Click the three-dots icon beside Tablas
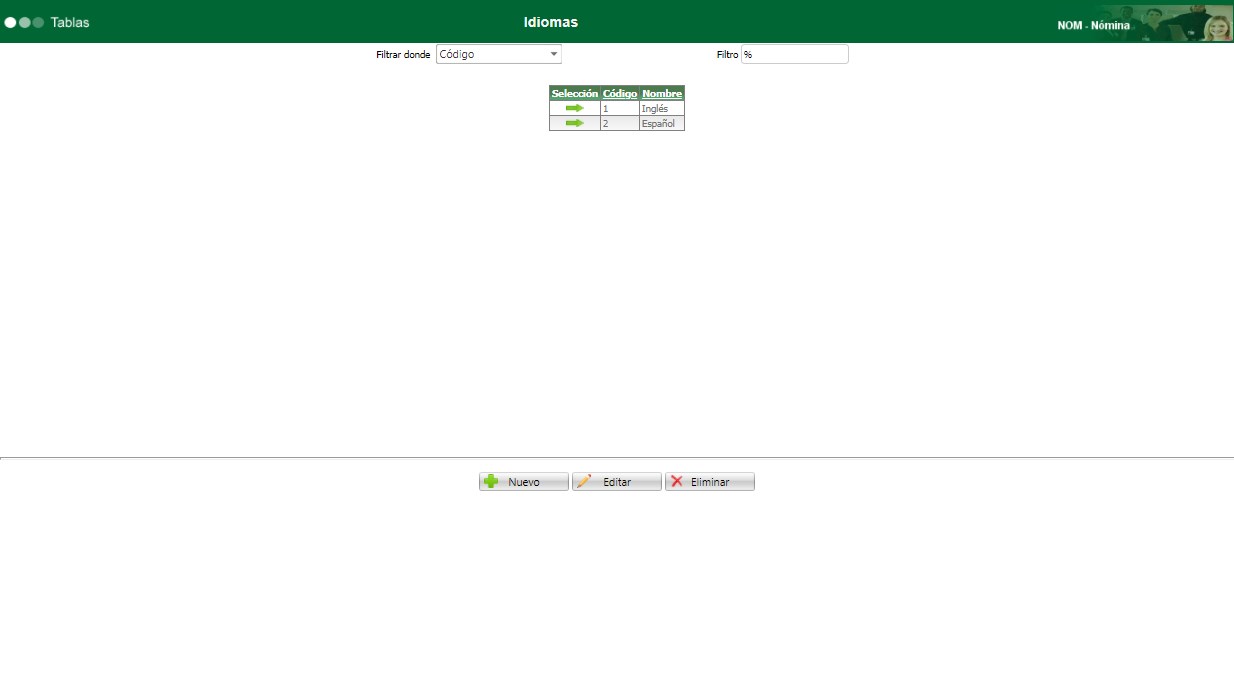The height and width of the screenshot is (698, 1234). coord(24,22)
